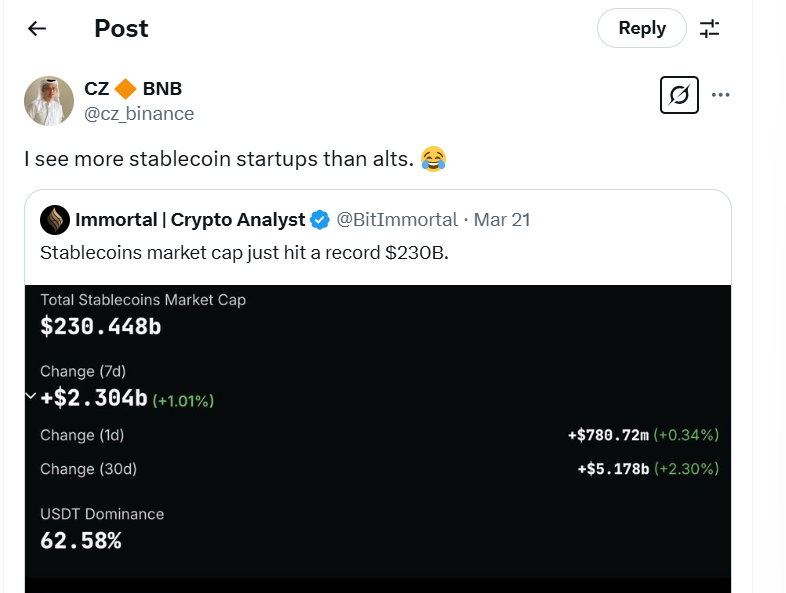
Task: Click the @BitImmortal handle
Action: click(397, 219)
